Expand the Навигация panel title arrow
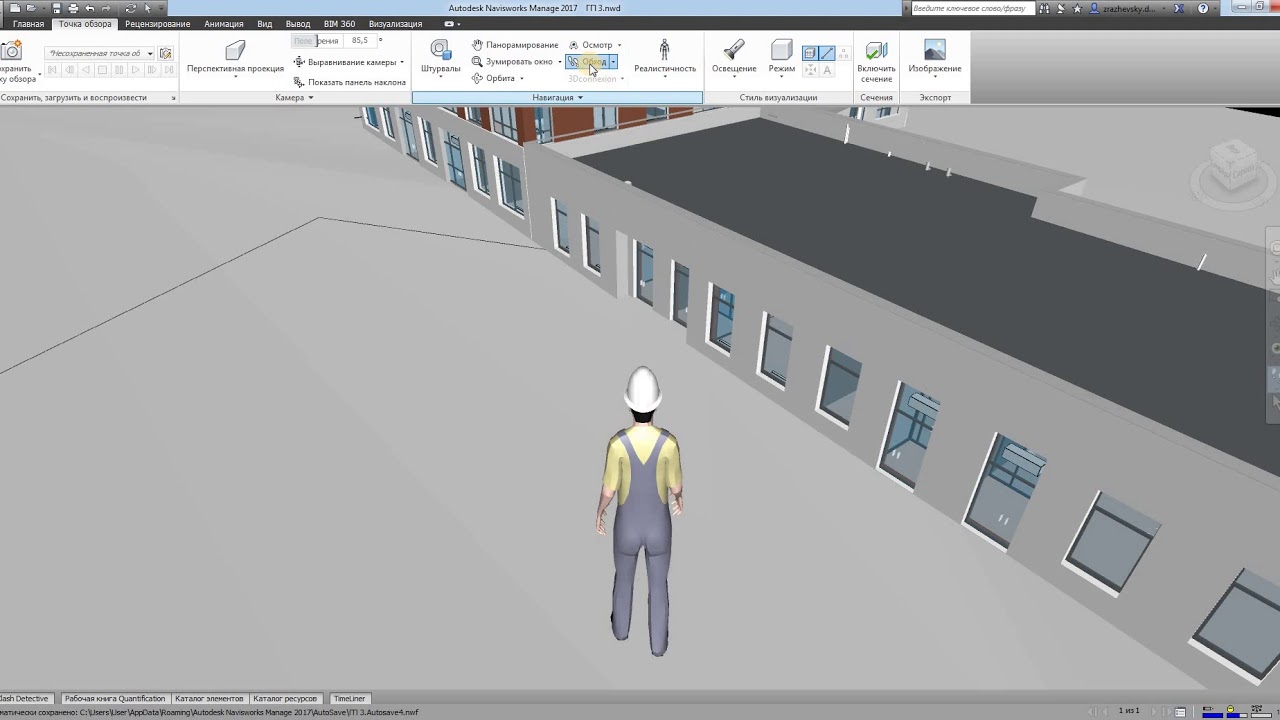 click(580, 98)
